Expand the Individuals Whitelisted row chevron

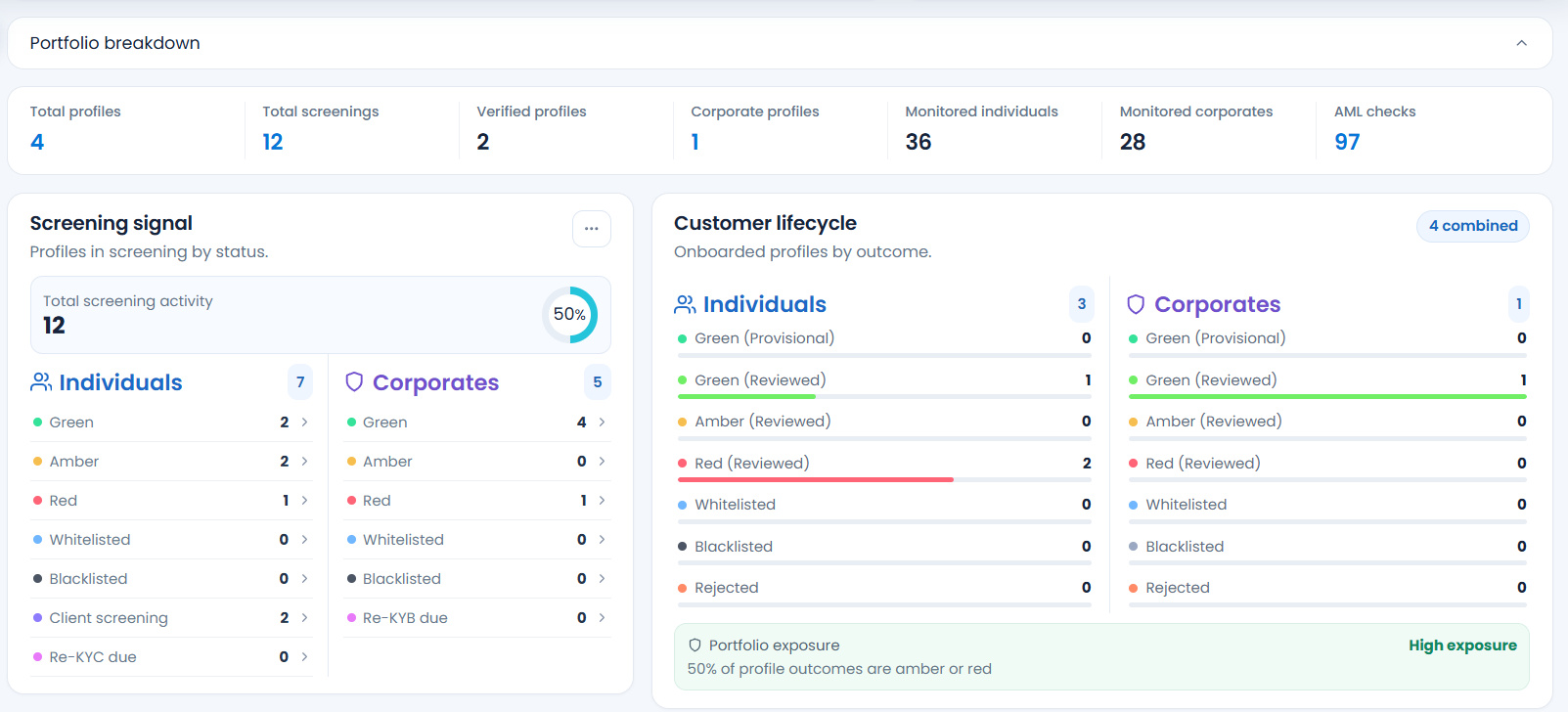click(x=304, y=540)
